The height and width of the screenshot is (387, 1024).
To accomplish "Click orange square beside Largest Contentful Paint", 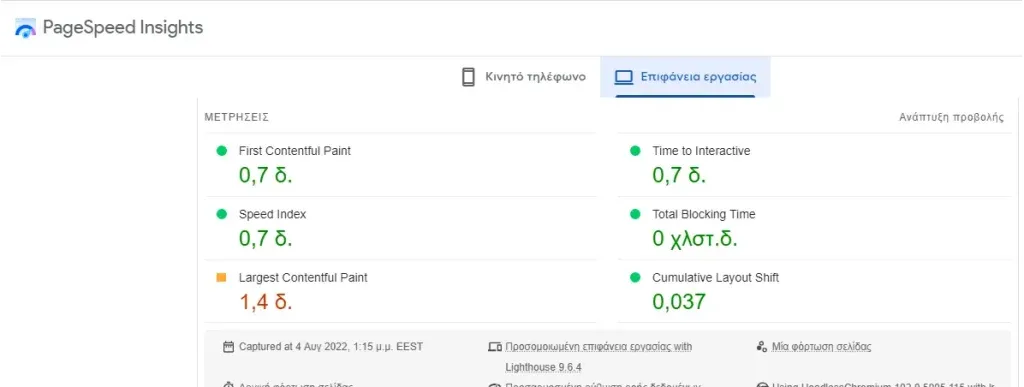I will 221,277.
